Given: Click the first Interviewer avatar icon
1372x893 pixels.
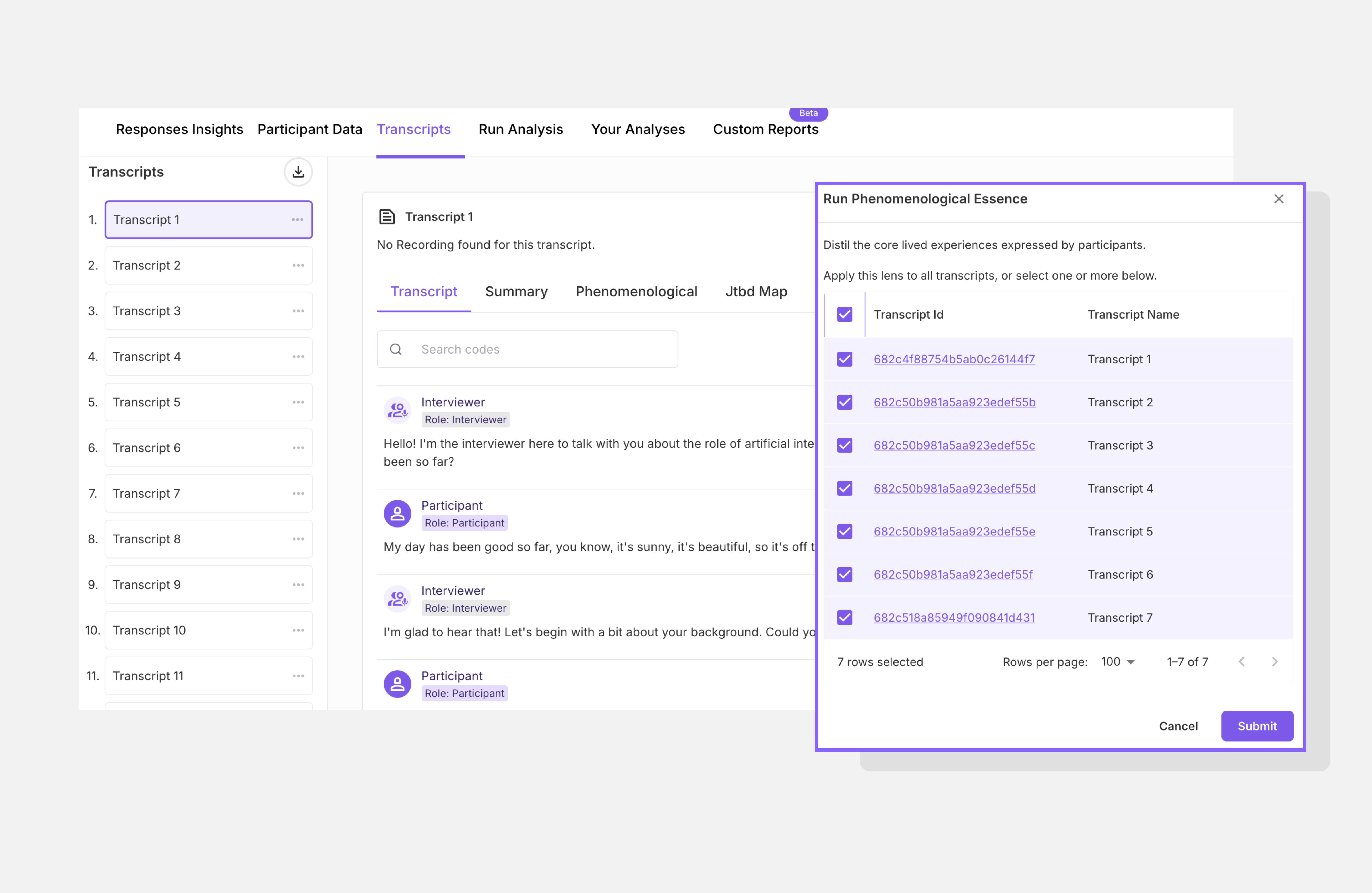Looking at the screenshot, I should tap(398, 410).
